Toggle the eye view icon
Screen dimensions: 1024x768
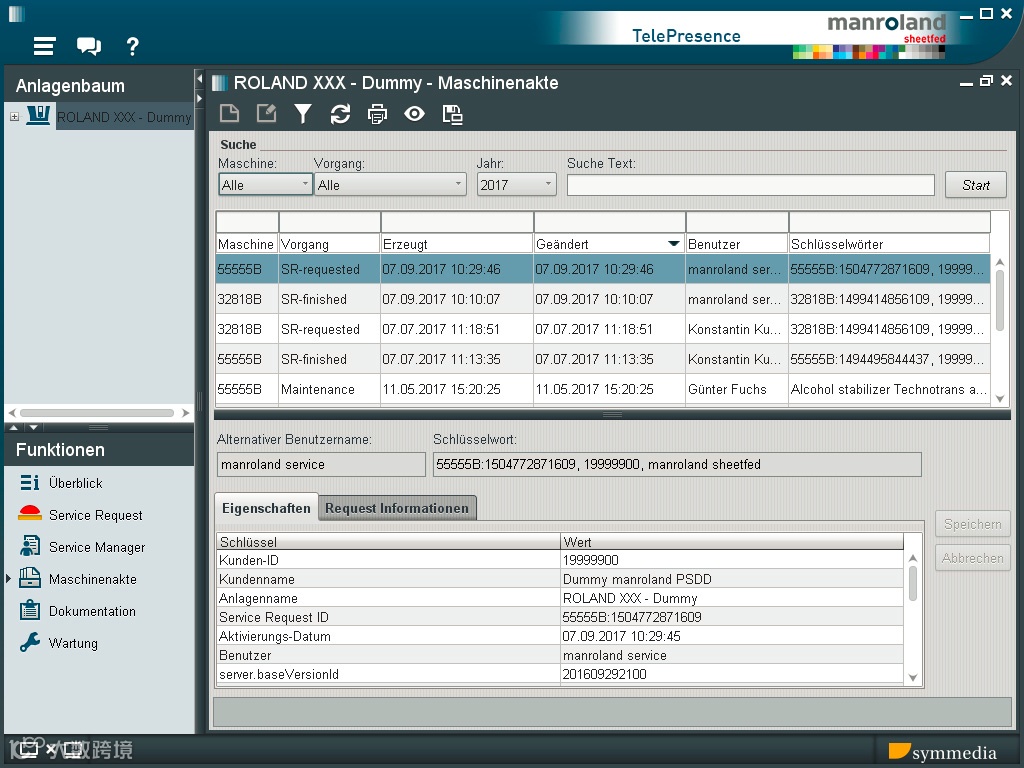pyautogui.click(x=414, y=114)
